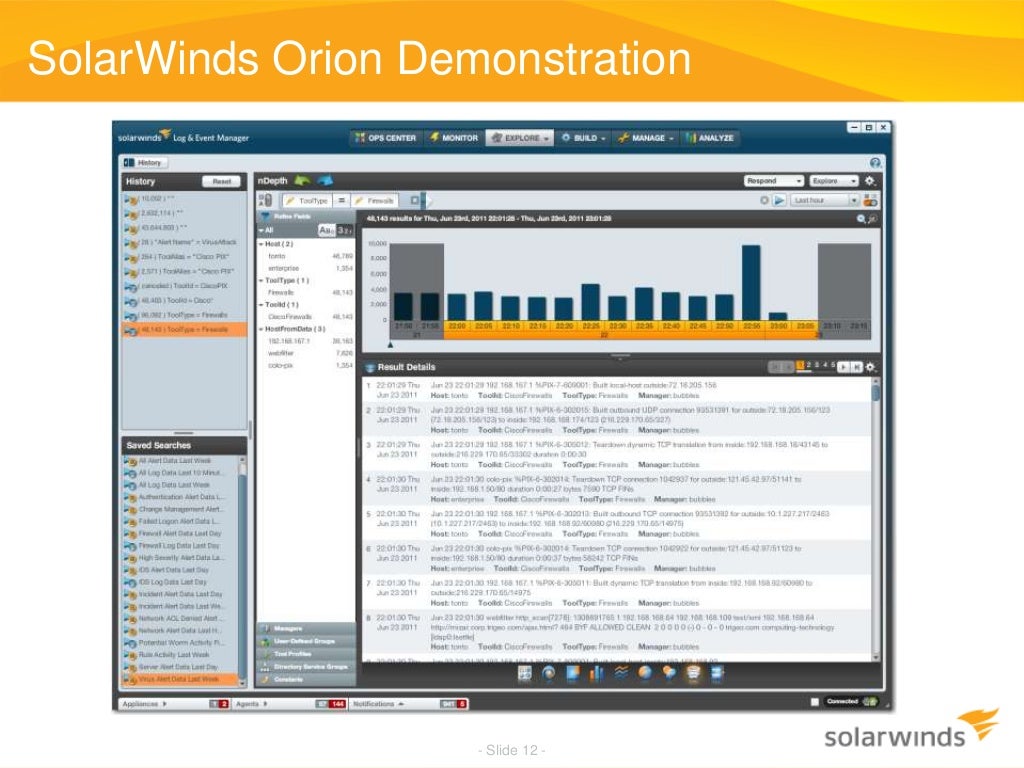This screenshot has height=768, width=1024.
Task: Open 'Virus Alert Data Last Week' saved search
Action: tap(180, 679)
